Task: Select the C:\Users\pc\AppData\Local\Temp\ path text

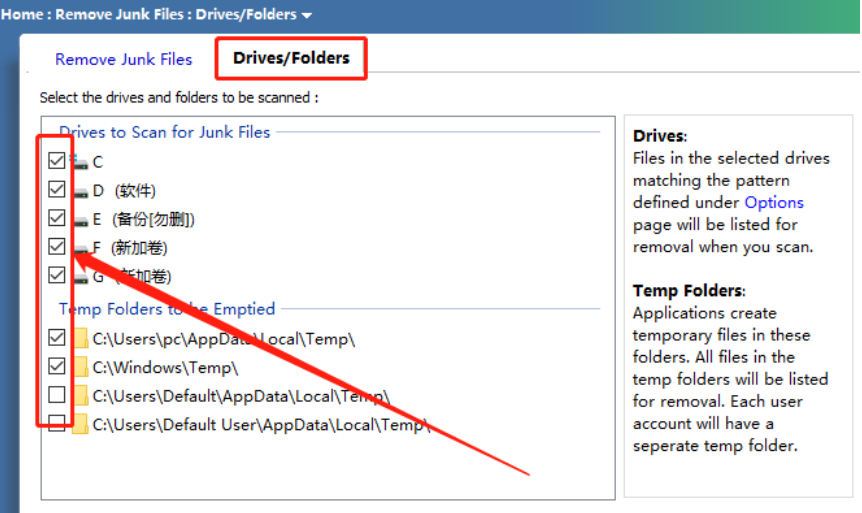Action: pos(224,339)
